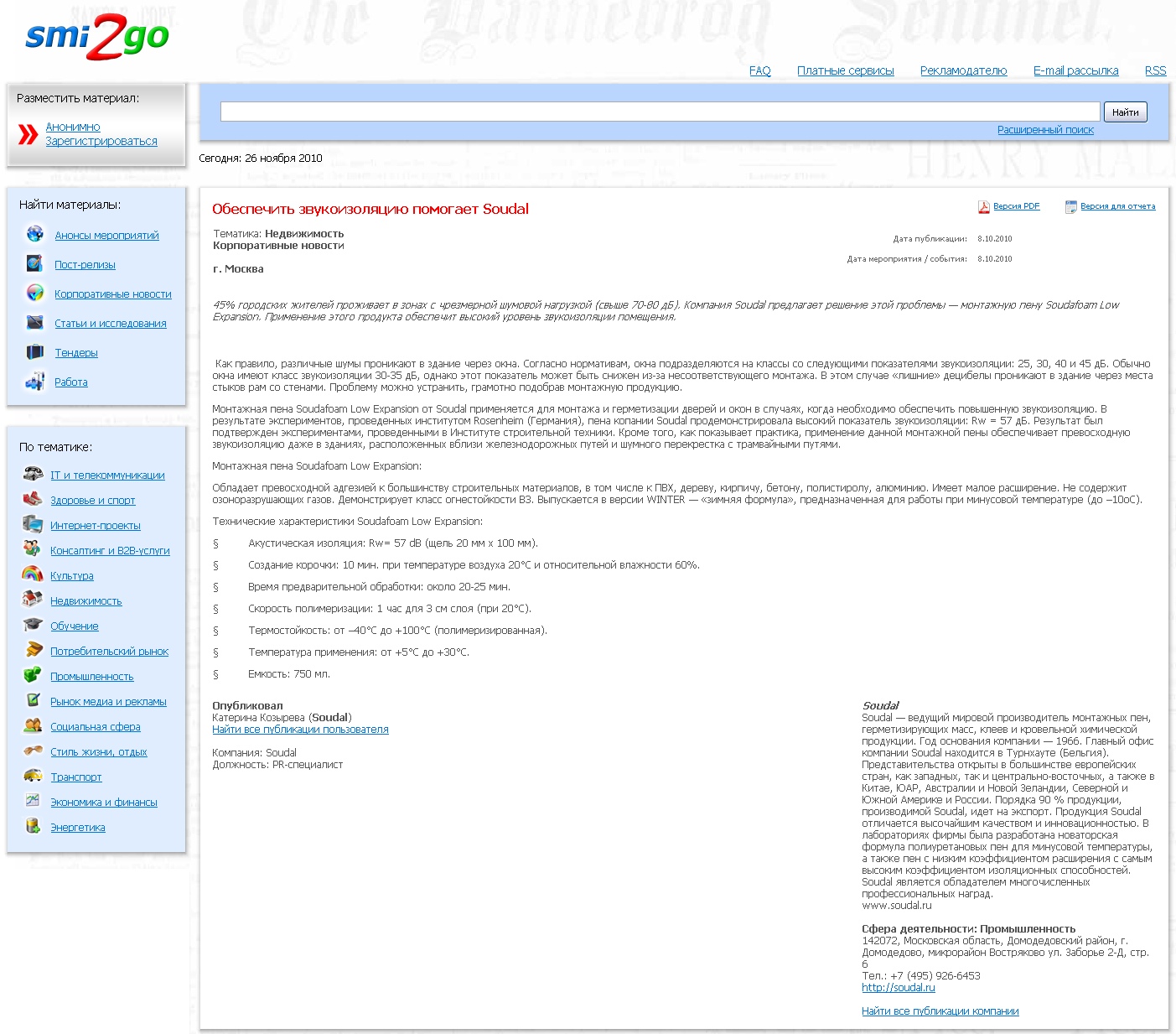
Task: Go to Платные сервисы
Action: pos(846,71)
